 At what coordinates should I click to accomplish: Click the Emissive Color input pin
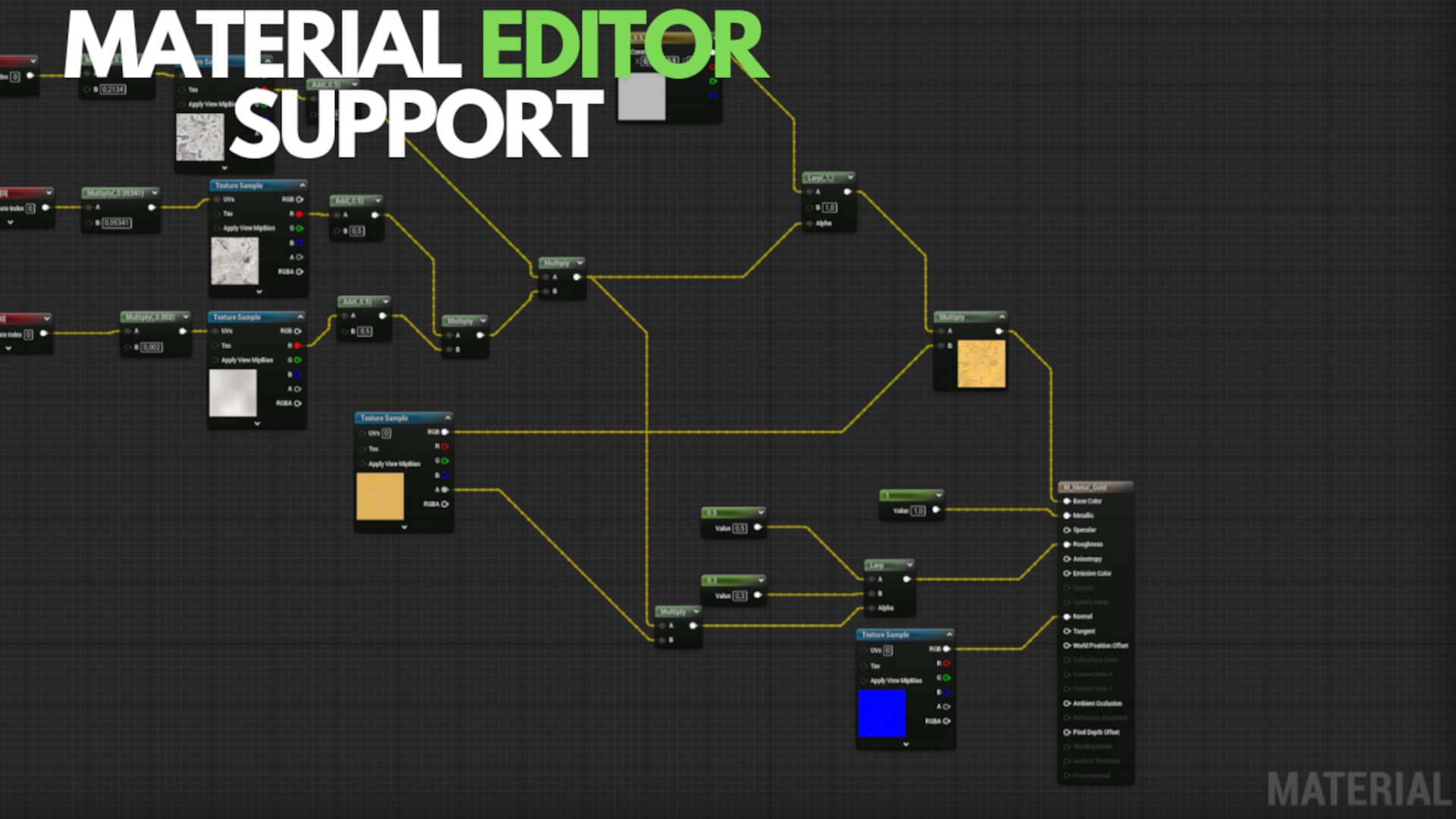(x=1067, y=573)
